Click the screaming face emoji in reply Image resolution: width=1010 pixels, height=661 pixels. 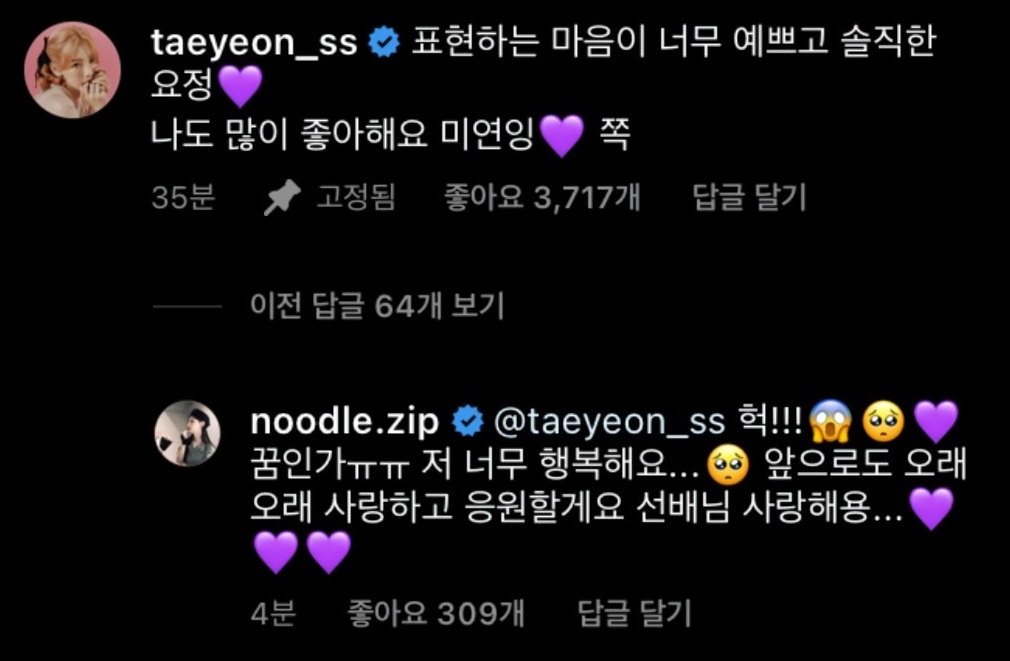pyautogui.click(x=831, y=421)
